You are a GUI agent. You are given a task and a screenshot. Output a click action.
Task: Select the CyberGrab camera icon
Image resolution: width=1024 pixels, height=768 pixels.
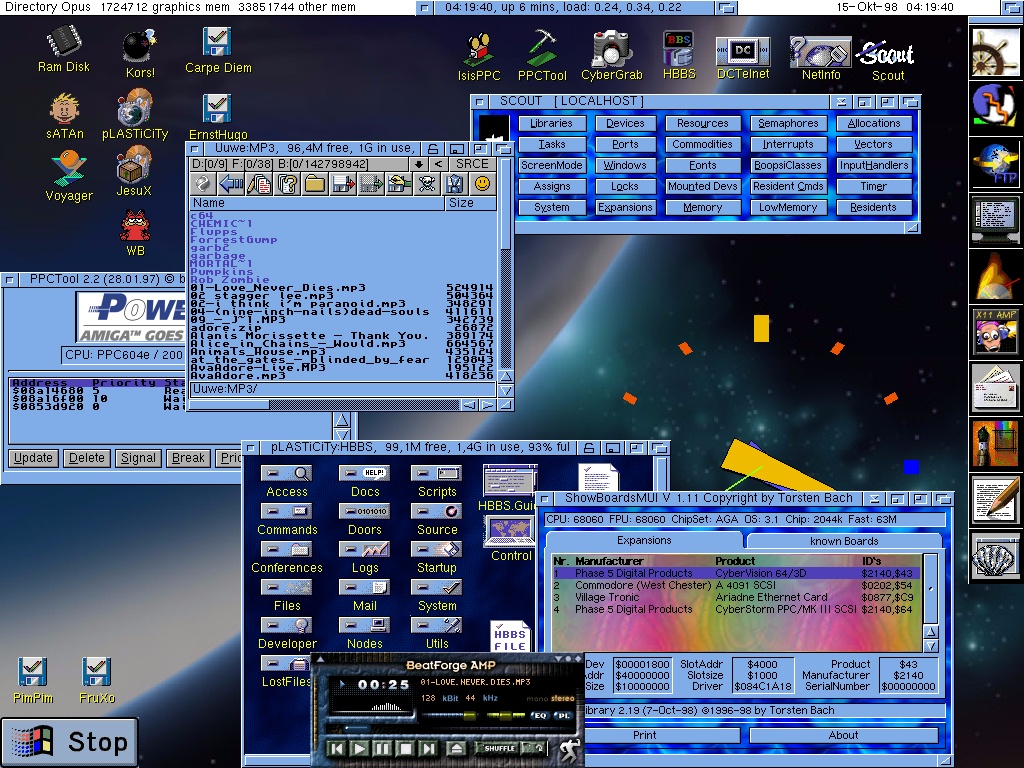[611, 56]
